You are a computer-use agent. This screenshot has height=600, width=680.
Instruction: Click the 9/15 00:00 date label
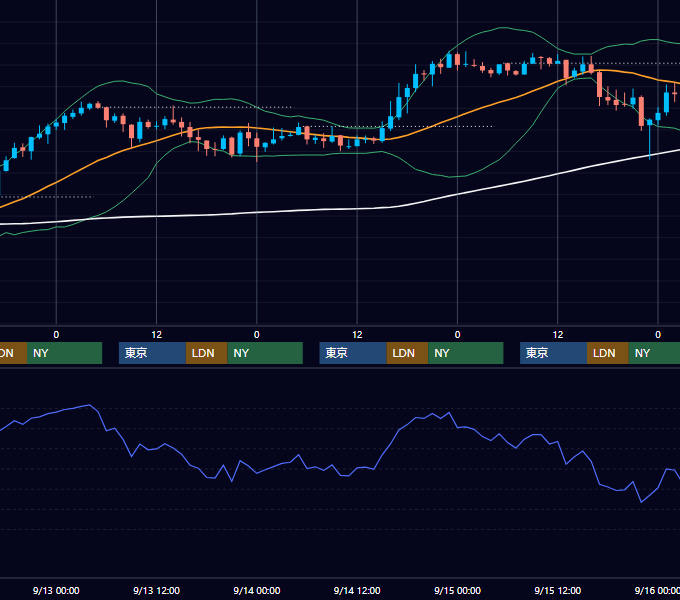[x=458, y=590]
